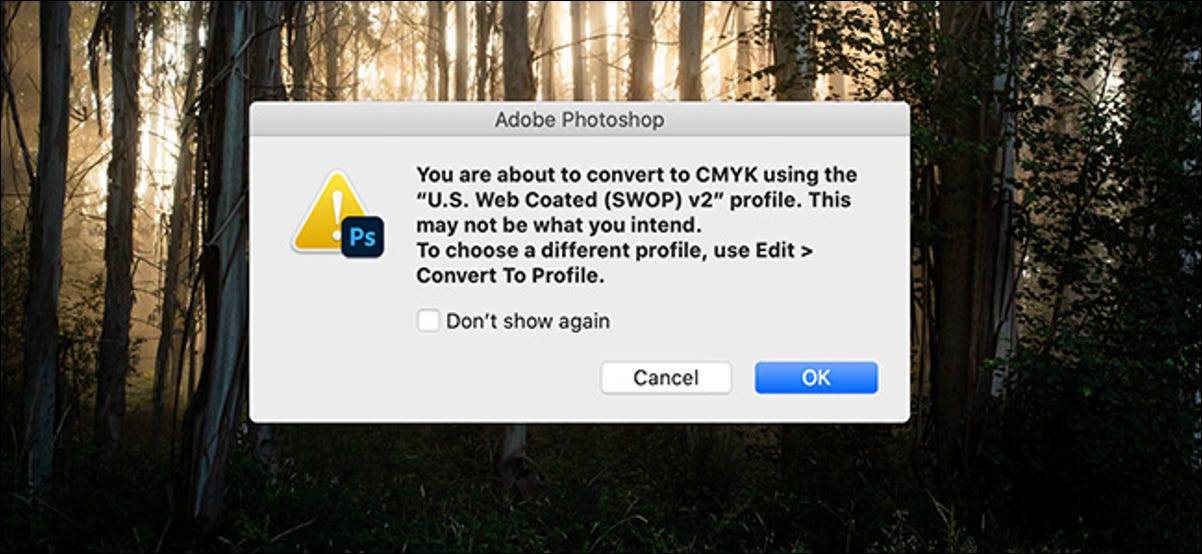Click the "Don't show again" label text
The image size is (1202, 554).
tap(527, 321)
